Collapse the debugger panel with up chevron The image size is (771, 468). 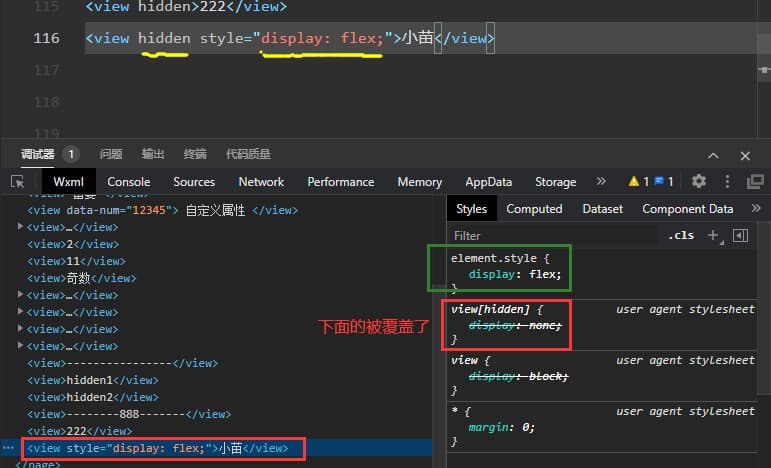[713, 155]
